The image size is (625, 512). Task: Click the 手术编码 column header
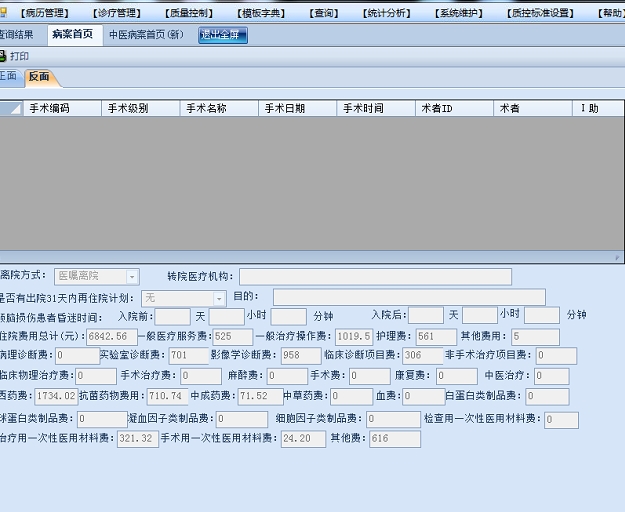[63, 108]
